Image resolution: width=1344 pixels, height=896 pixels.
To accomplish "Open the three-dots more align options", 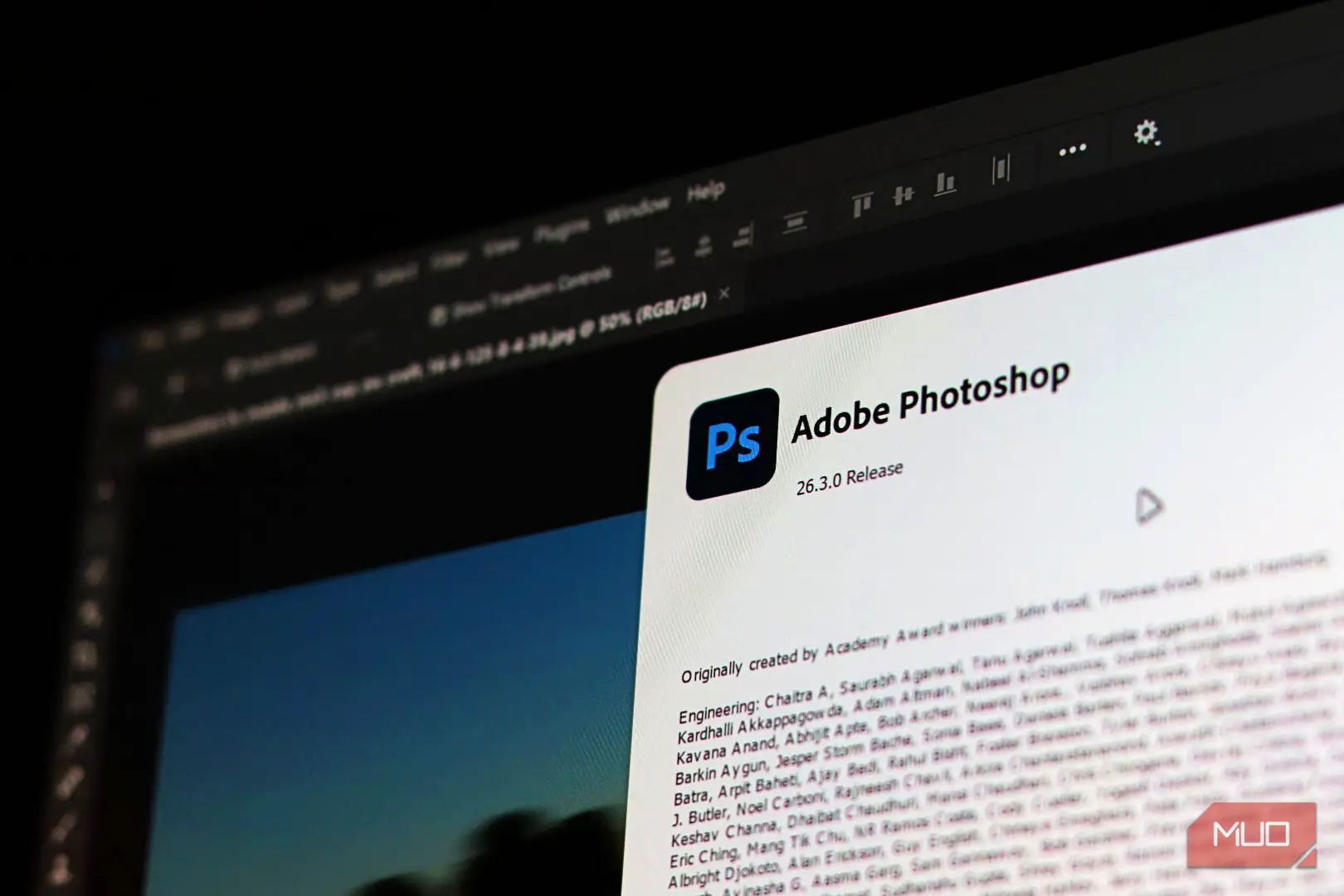I will [1072, 150].
